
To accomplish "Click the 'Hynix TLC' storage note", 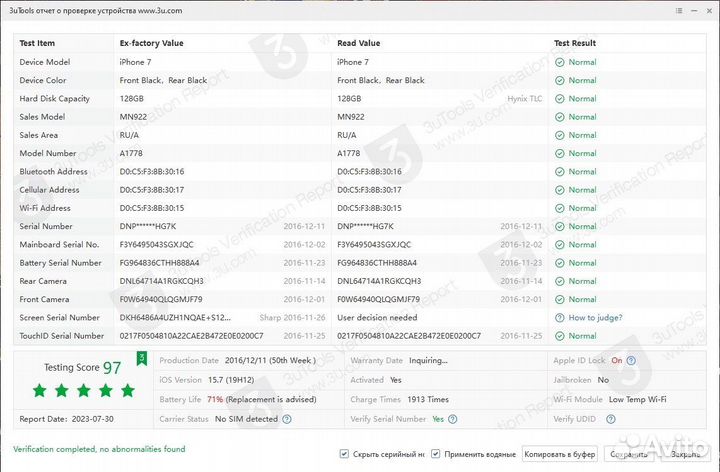I will [x=524, y=99].
